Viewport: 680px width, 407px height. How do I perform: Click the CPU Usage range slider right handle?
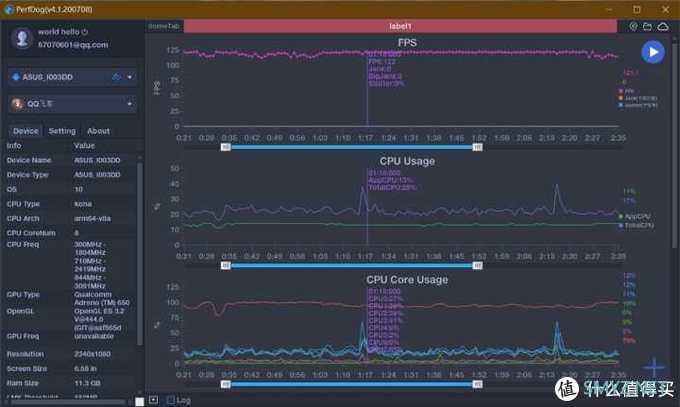click(x=477, y=266)
